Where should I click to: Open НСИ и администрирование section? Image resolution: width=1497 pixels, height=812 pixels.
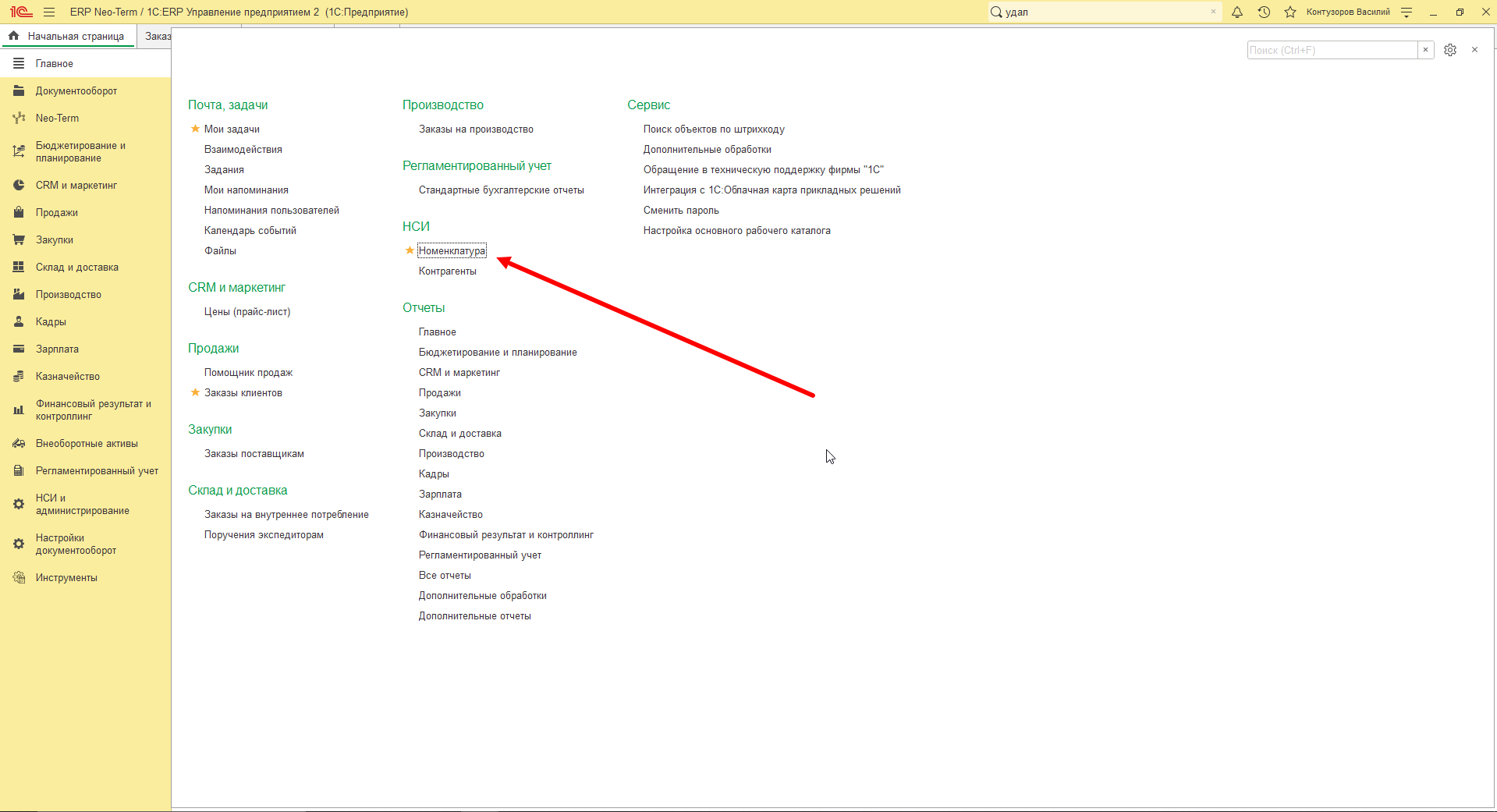[86, 505]
